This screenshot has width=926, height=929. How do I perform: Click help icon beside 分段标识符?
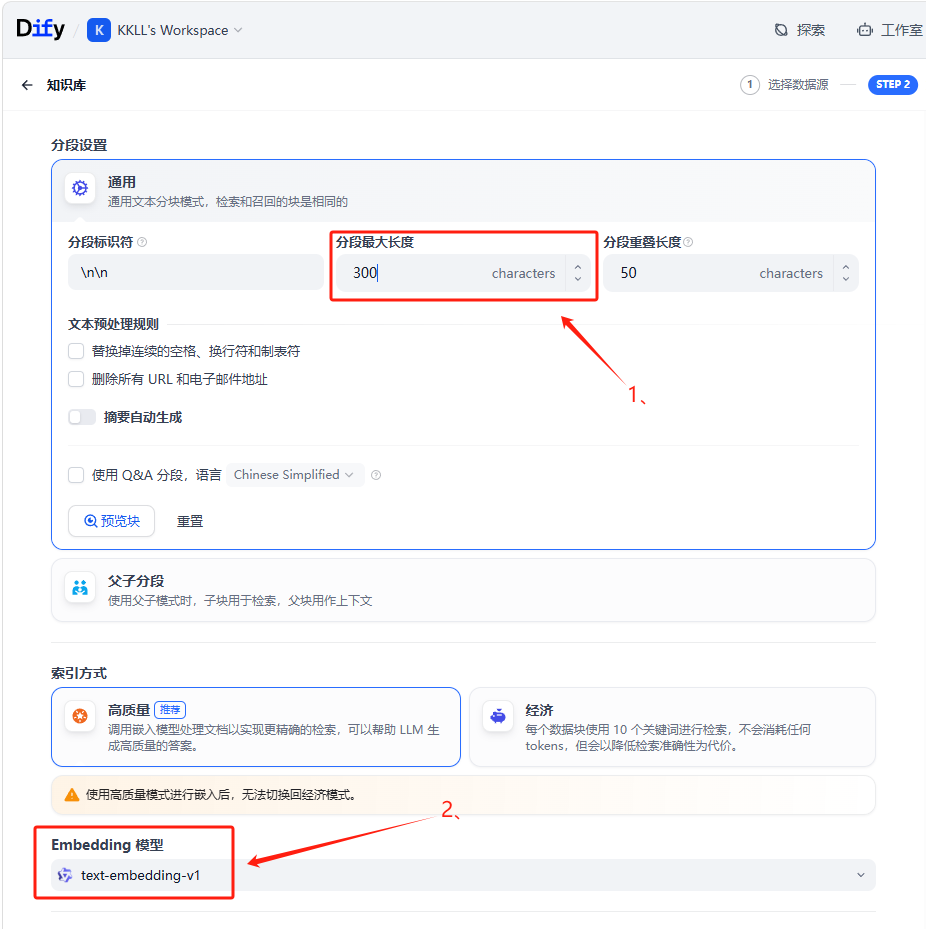[x=142, y=242]
